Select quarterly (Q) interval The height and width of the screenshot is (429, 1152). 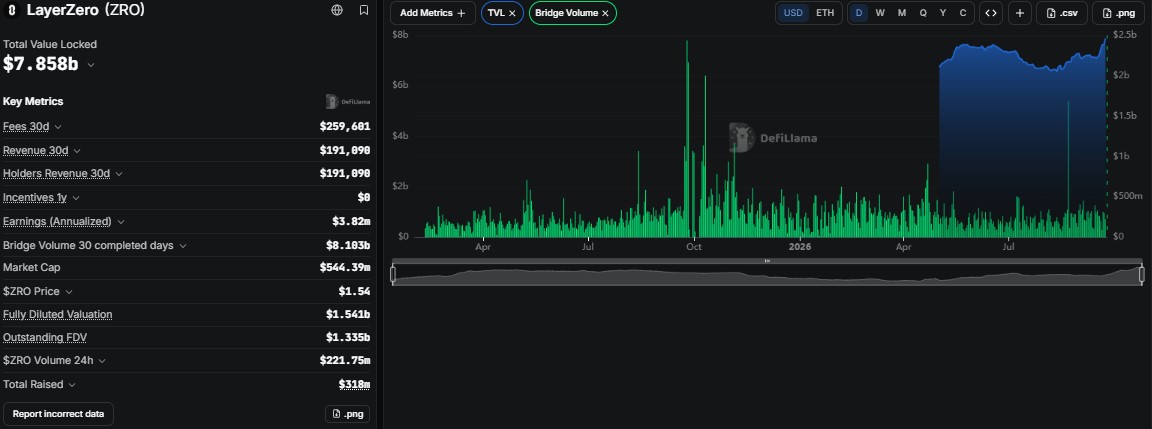923,13
